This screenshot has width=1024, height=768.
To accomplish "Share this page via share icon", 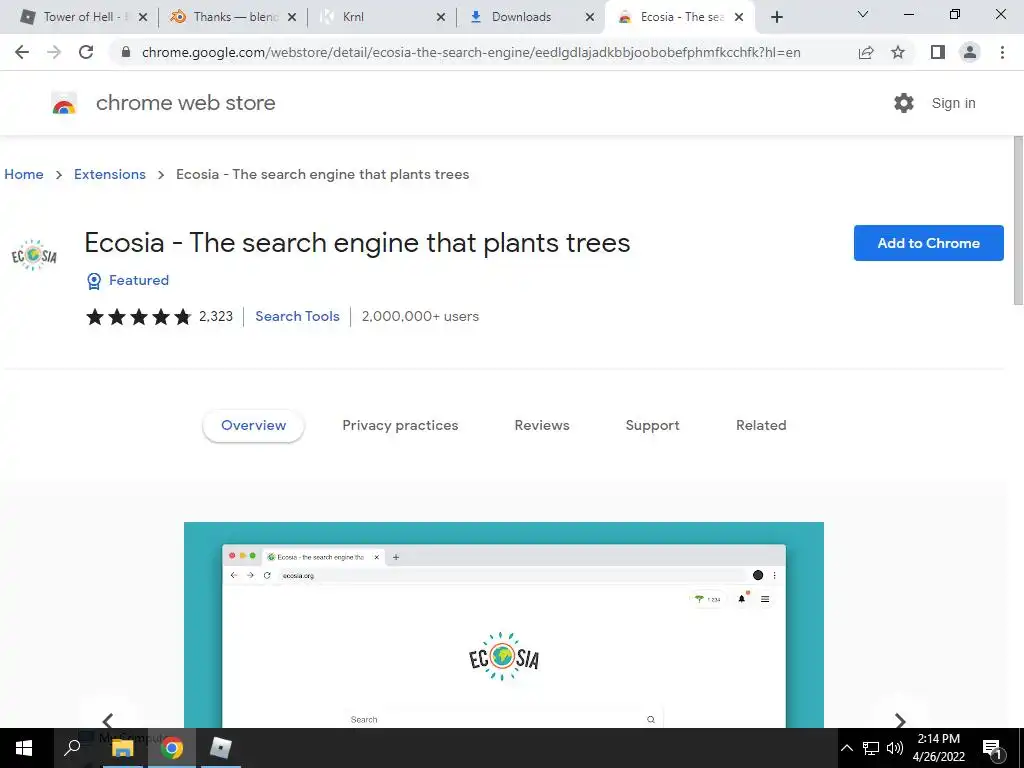I will point(866,52).
